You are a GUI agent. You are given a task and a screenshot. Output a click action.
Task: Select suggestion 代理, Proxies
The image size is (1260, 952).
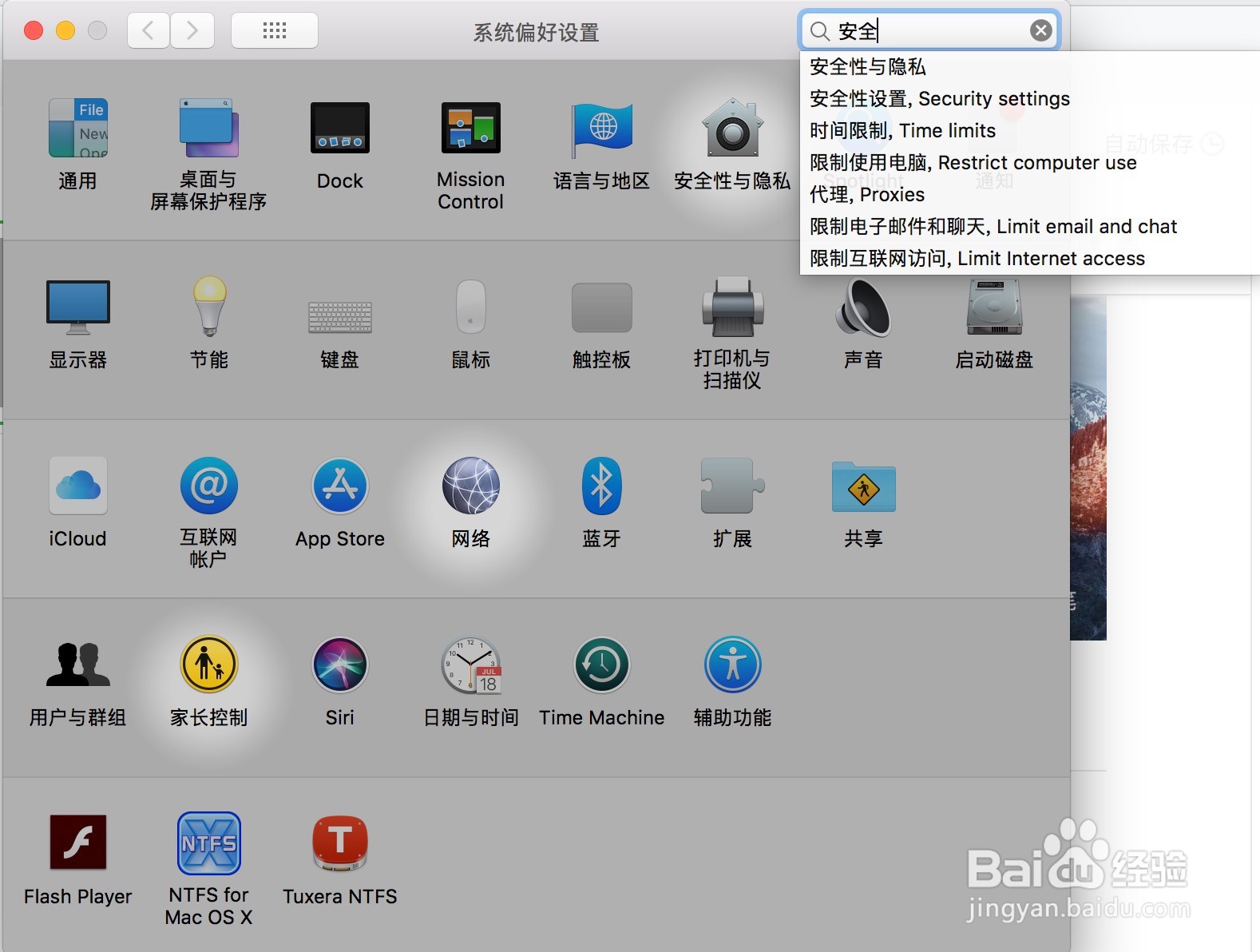click(x=1030, y=194)
